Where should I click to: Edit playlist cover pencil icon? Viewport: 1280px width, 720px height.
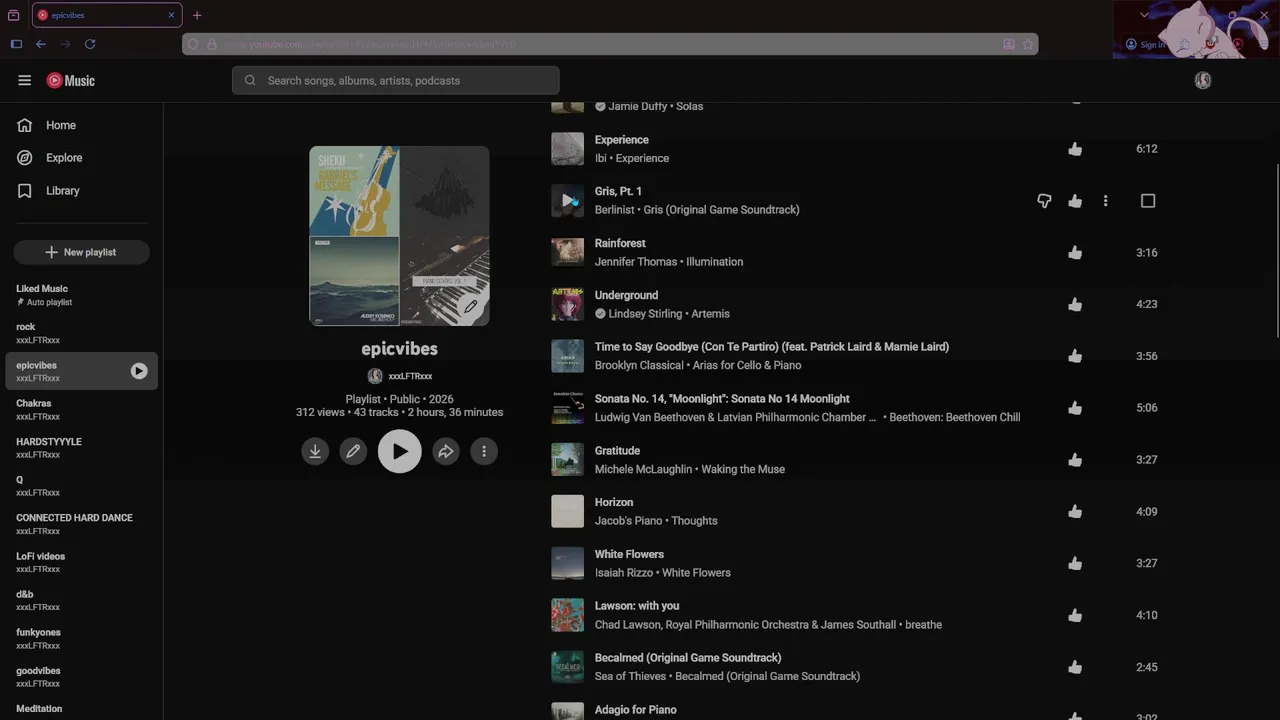[470, 307]
